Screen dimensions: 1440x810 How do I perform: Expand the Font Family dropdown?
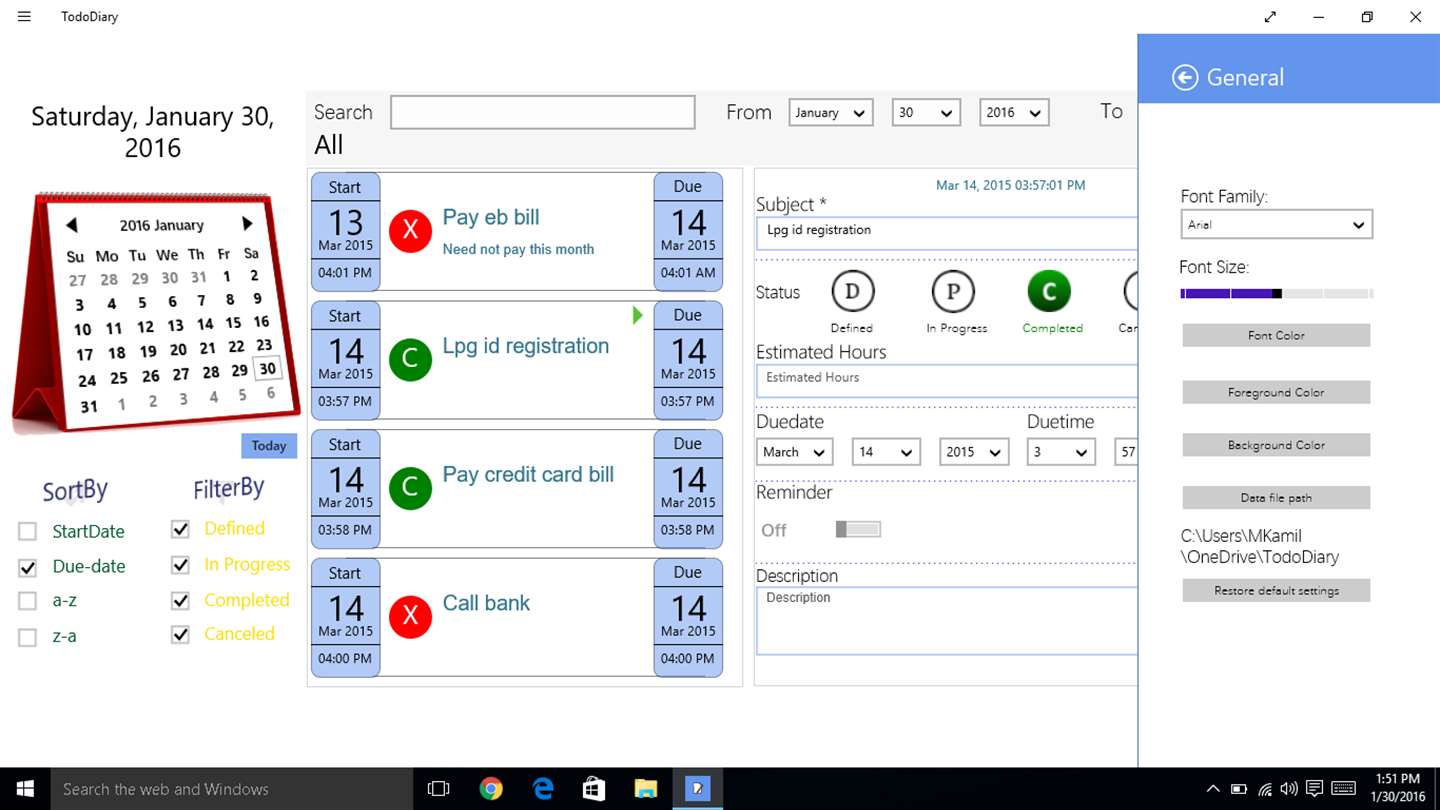pyautogui.click(x=1276, y=225)
